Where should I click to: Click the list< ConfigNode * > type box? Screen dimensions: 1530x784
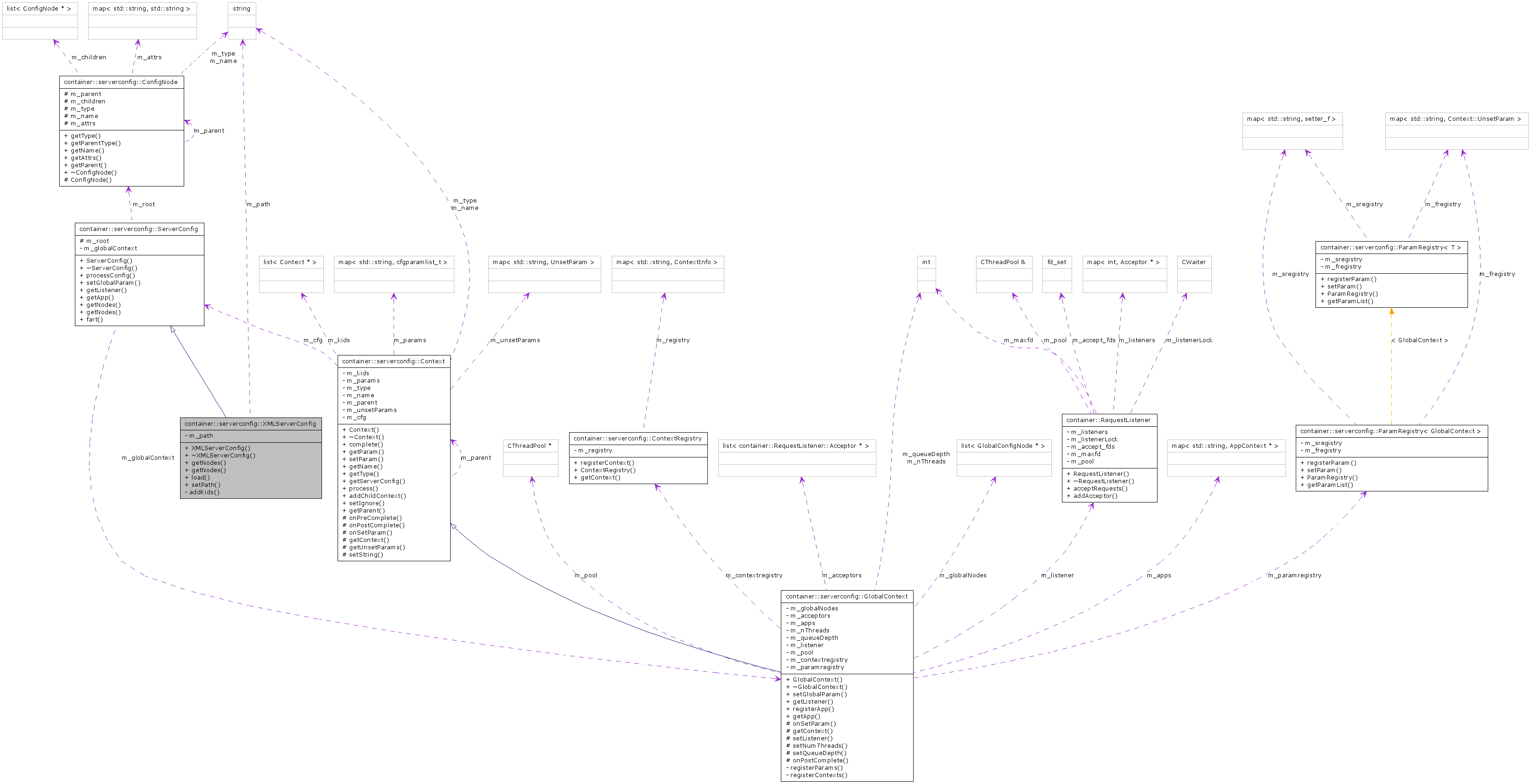coord(40,21)
